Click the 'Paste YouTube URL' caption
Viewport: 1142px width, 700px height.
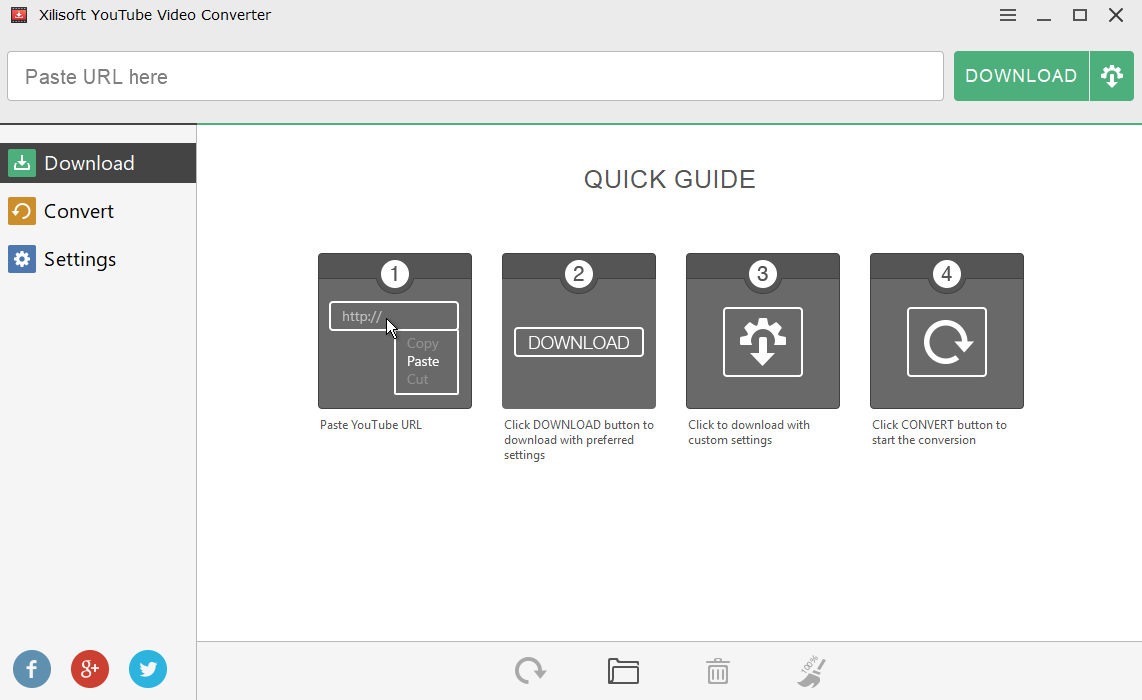pos(371,425)
